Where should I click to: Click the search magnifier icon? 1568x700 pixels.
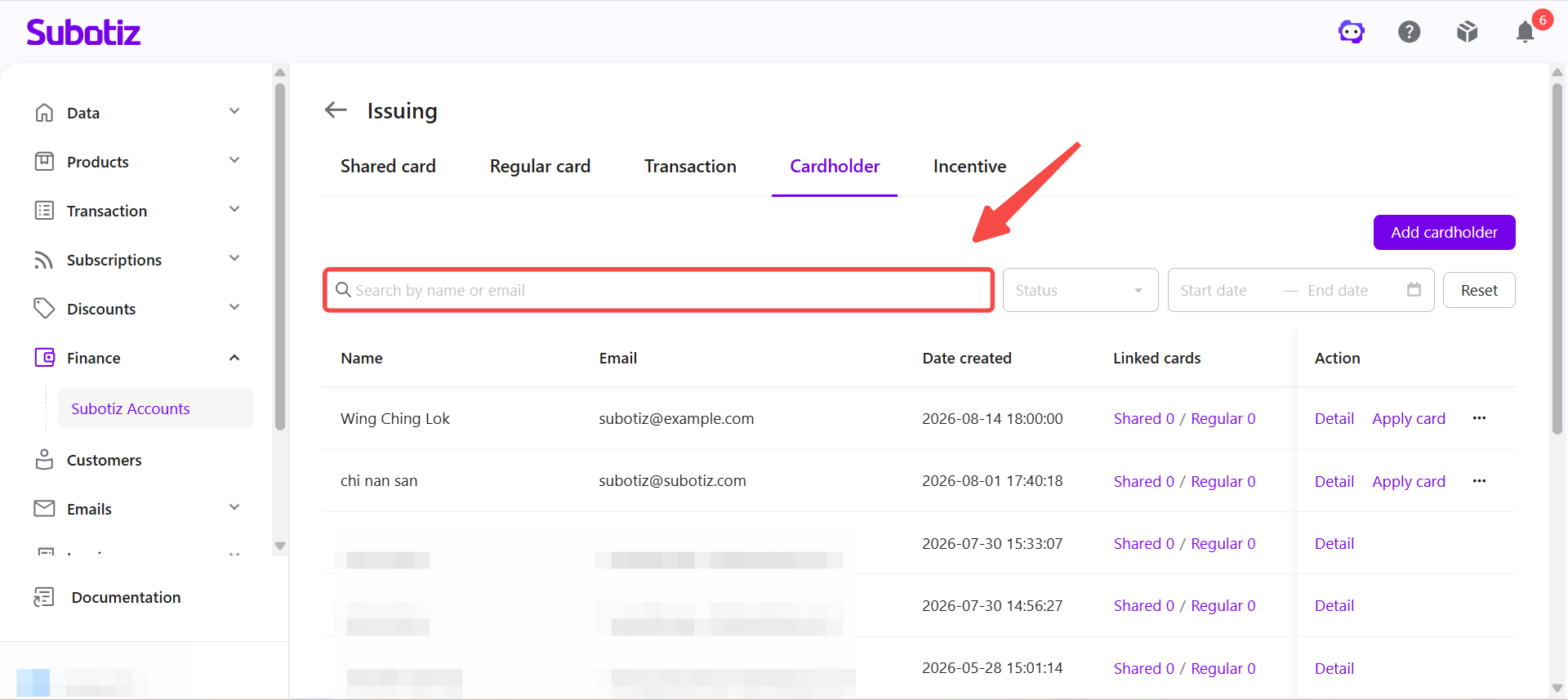coord(343,290)
